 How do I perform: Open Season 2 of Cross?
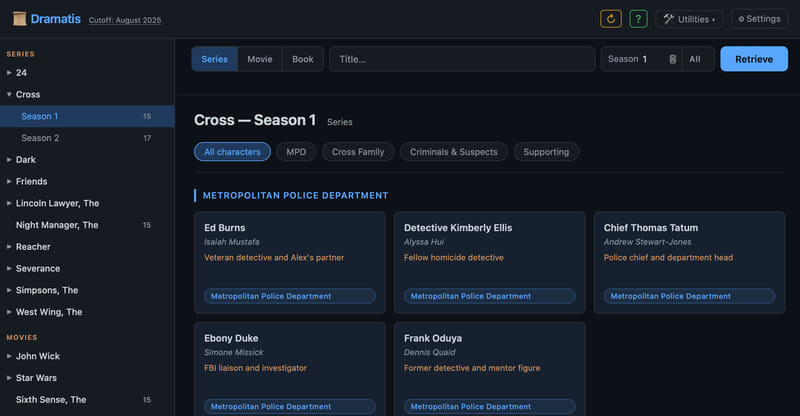40,138
